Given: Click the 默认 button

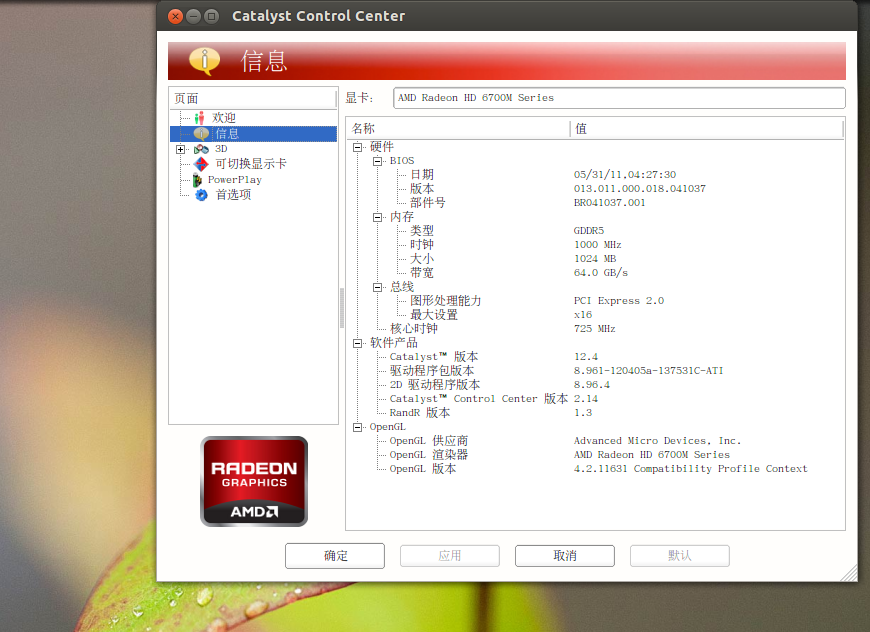Looking at the screenshot, I should pos(680,555).
